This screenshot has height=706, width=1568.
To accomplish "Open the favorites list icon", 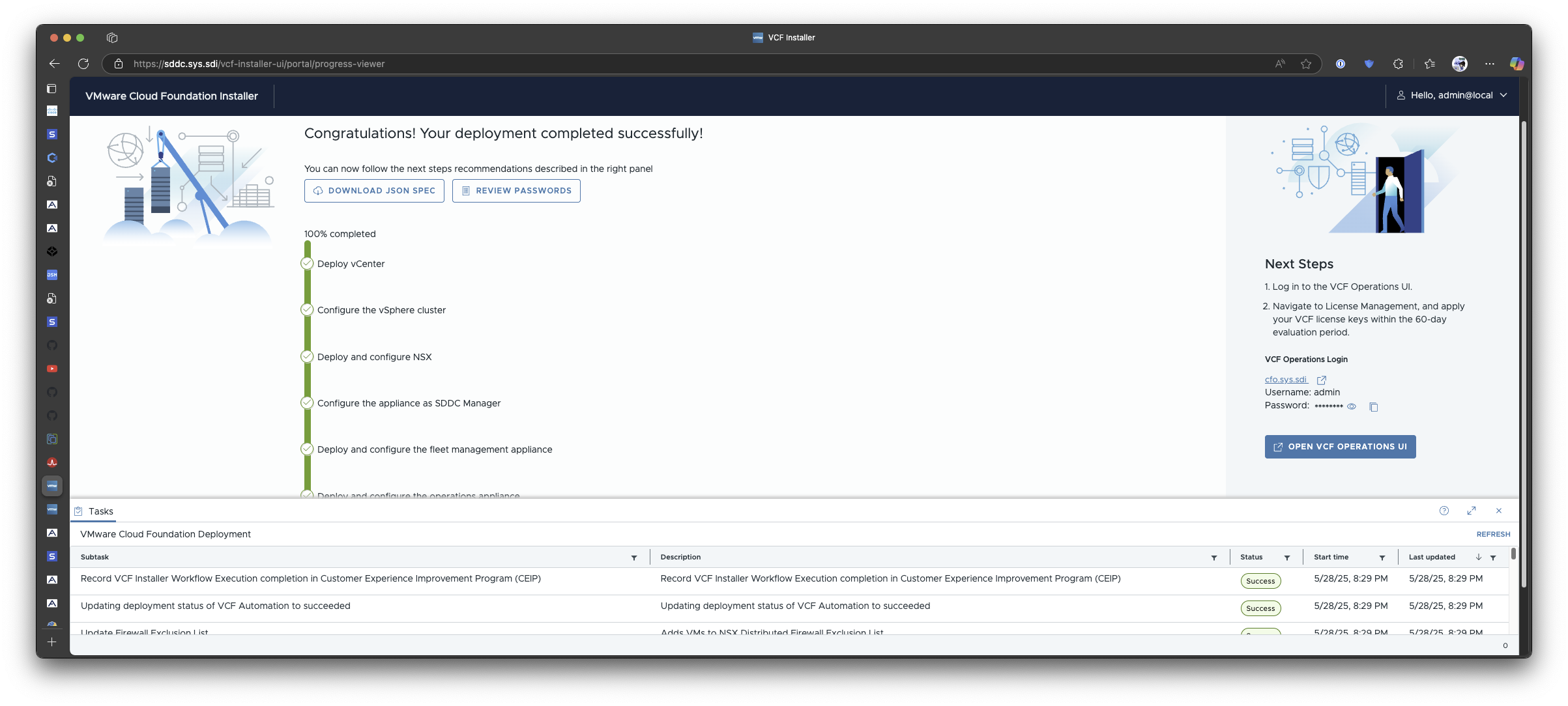I will (1430, 64).
